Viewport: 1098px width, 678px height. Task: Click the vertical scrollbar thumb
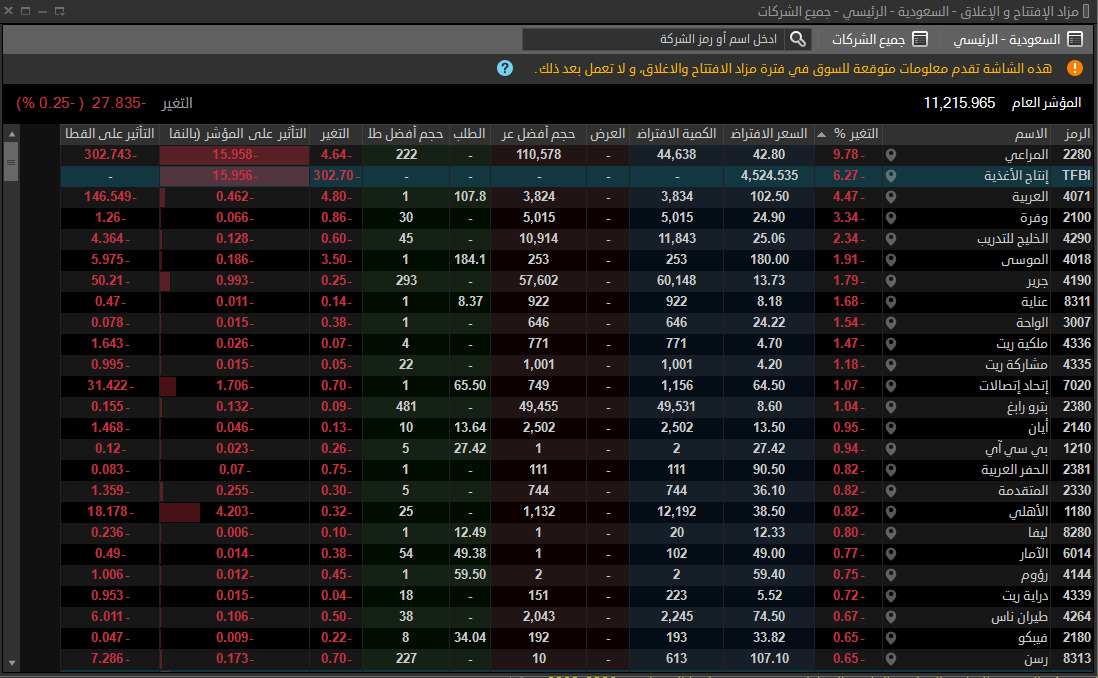click(x=11, y=162)
